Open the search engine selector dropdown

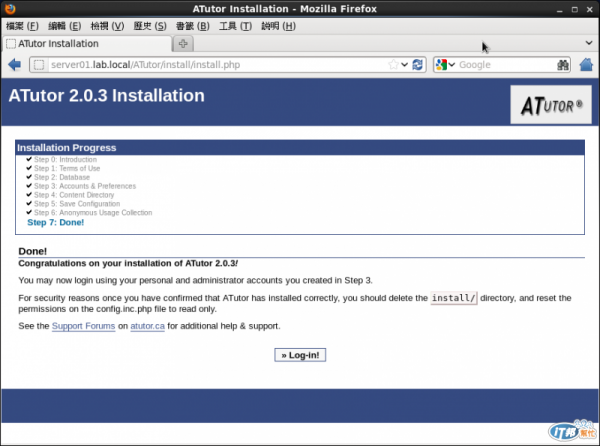[445, 65]
